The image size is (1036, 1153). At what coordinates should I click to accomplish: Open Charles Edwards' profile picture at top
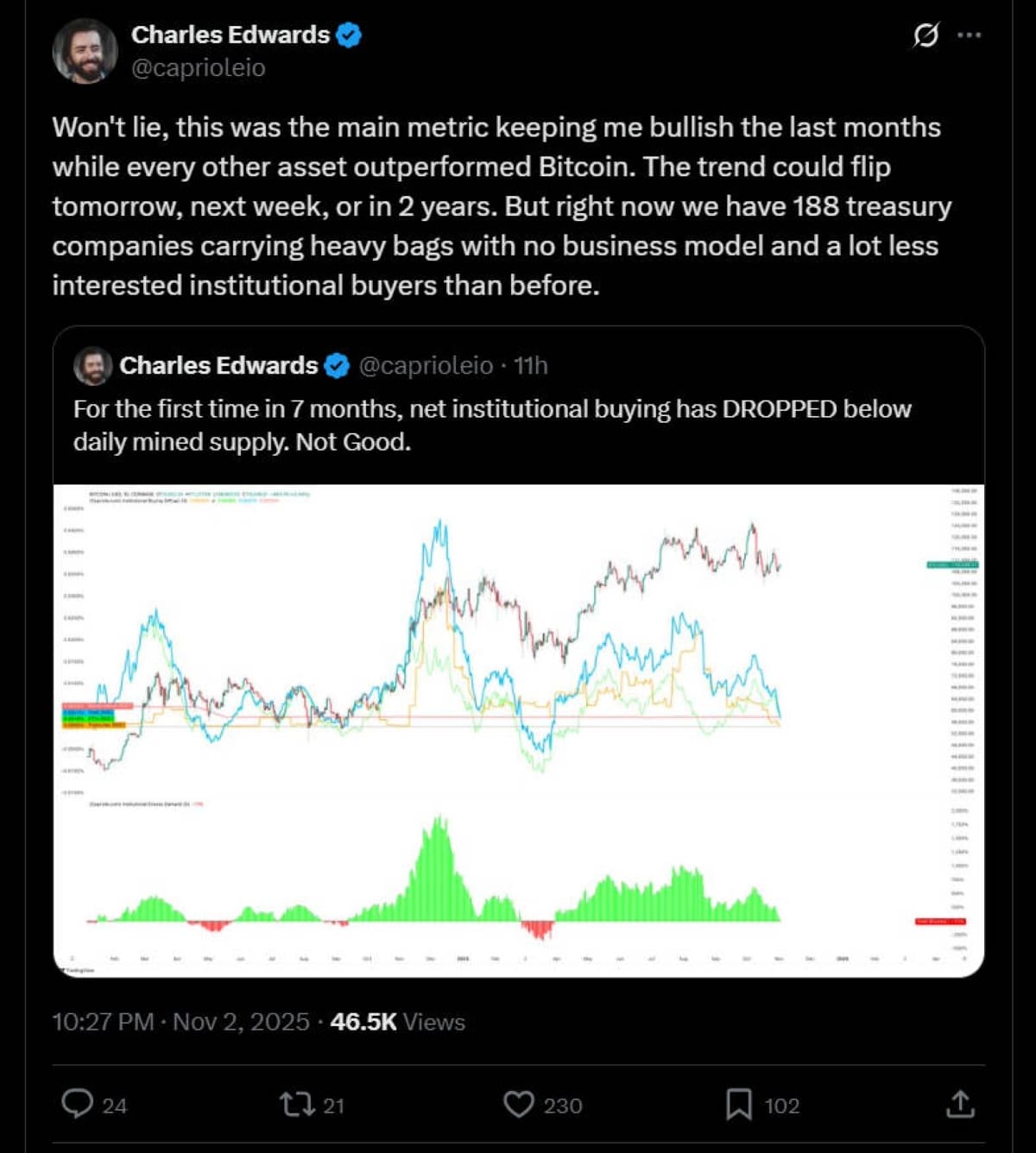85,52
